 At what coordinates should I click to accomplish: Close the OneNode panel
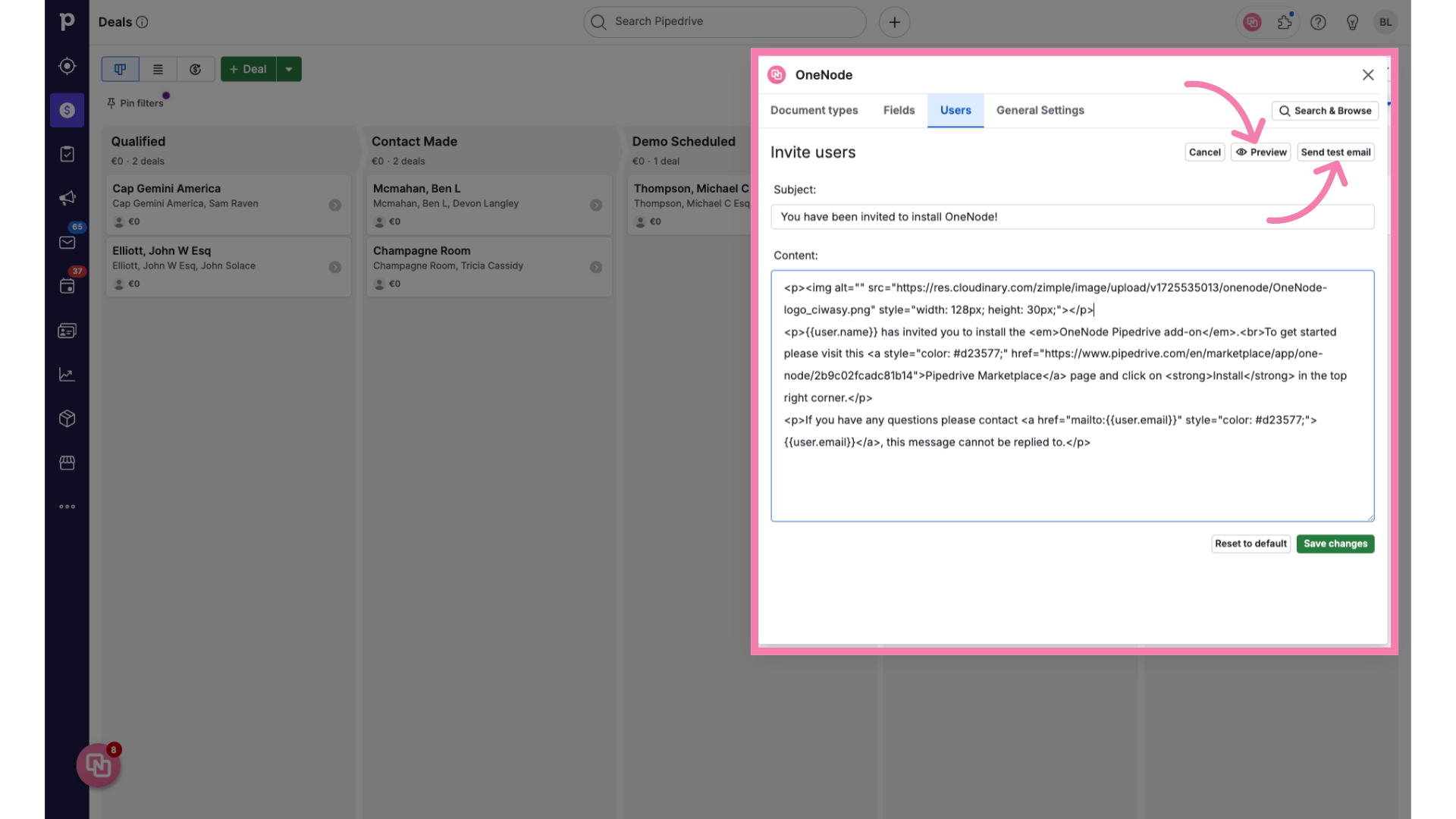[1368, 74]
